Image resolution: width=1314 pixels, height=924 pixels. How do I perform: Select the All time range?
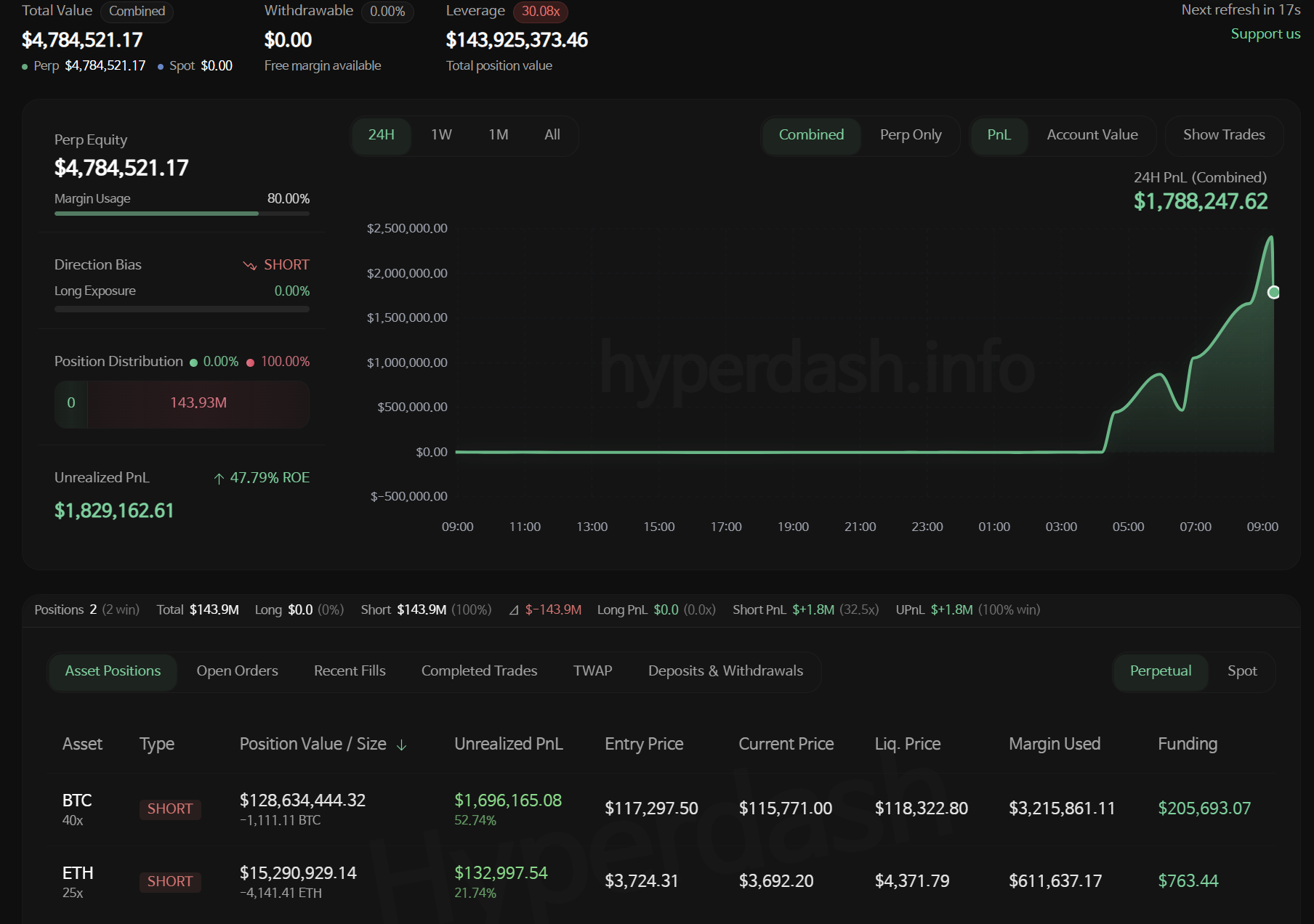point(552,135)
